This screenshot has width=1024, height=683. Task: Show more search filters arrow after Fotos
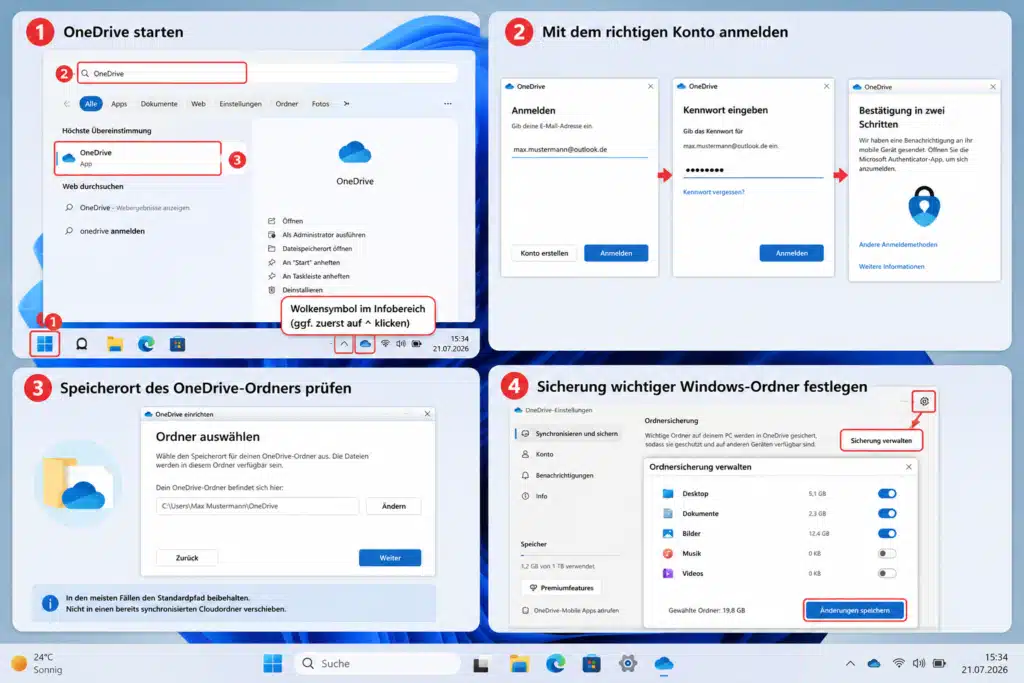click(x=346, y=104)
